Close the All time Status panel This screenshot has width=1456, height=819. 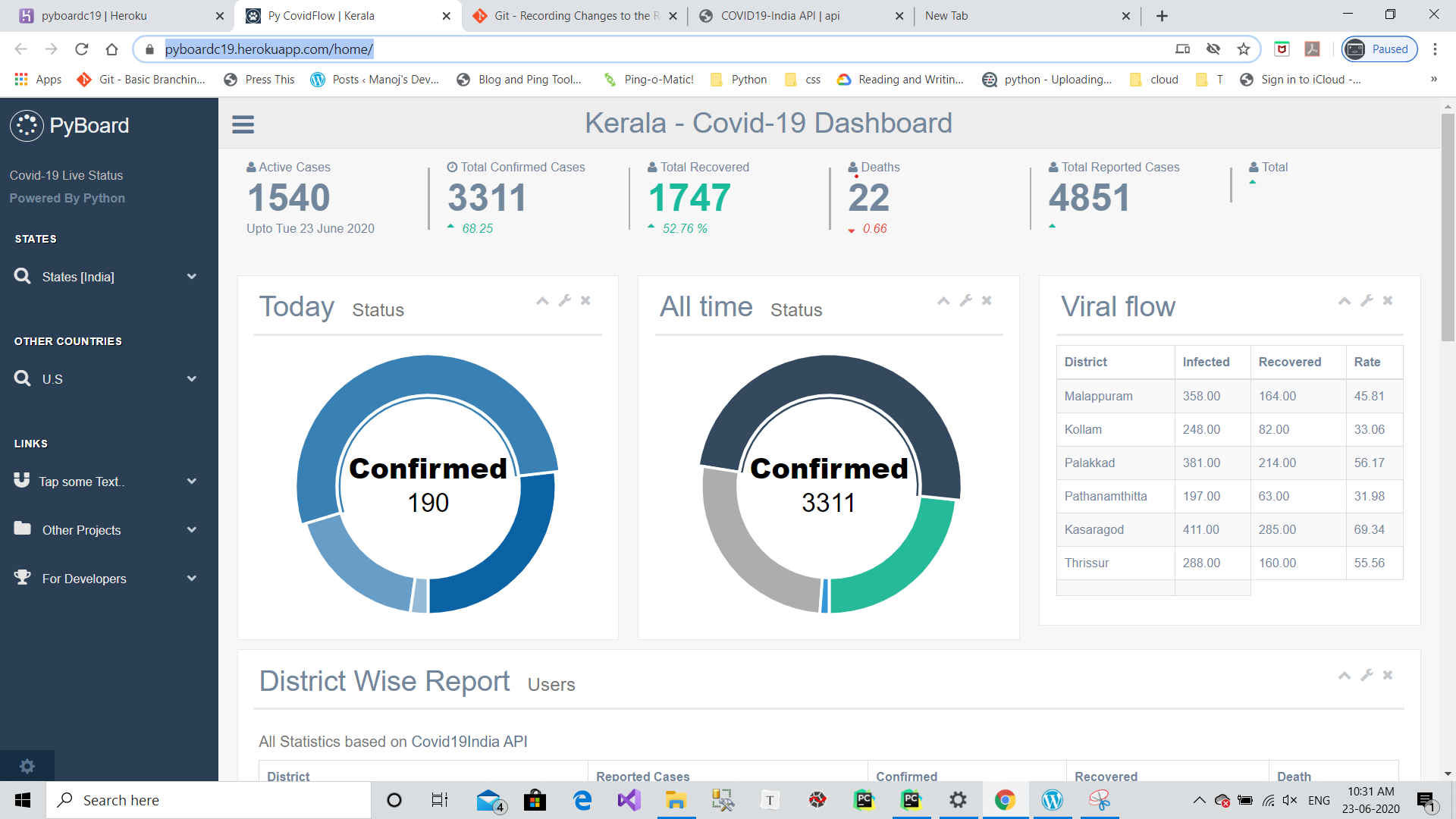(987, 300)
